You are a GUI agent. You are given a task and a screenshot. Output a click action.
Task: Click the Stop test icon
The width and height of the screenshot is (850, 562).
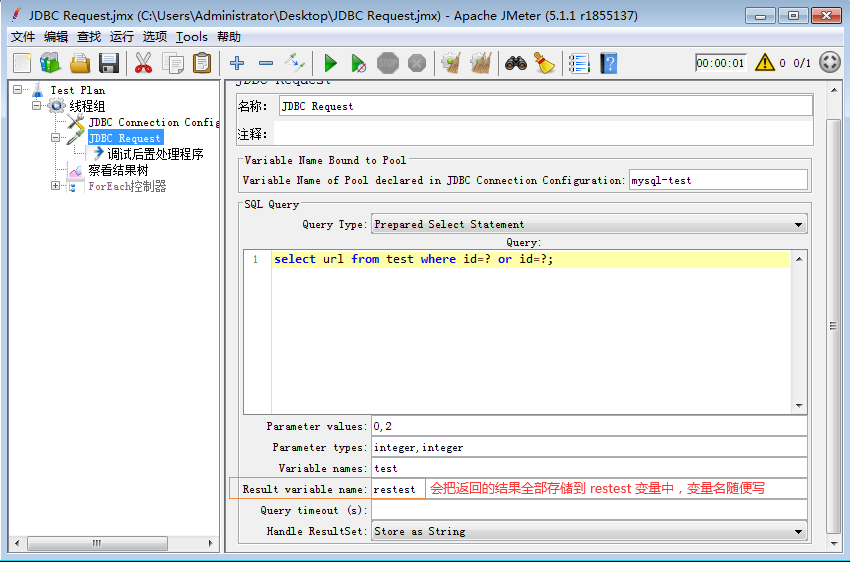[x=388, y=63]
